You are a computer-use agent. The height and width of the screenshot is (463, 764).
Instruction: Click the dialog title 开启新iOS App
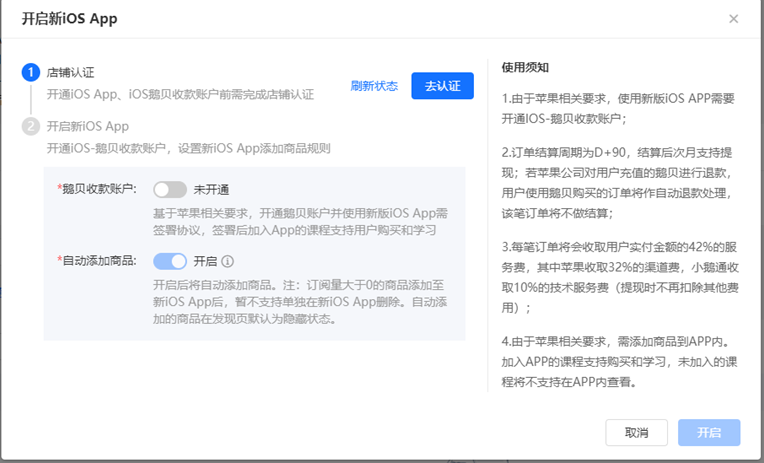click(70, 19)
